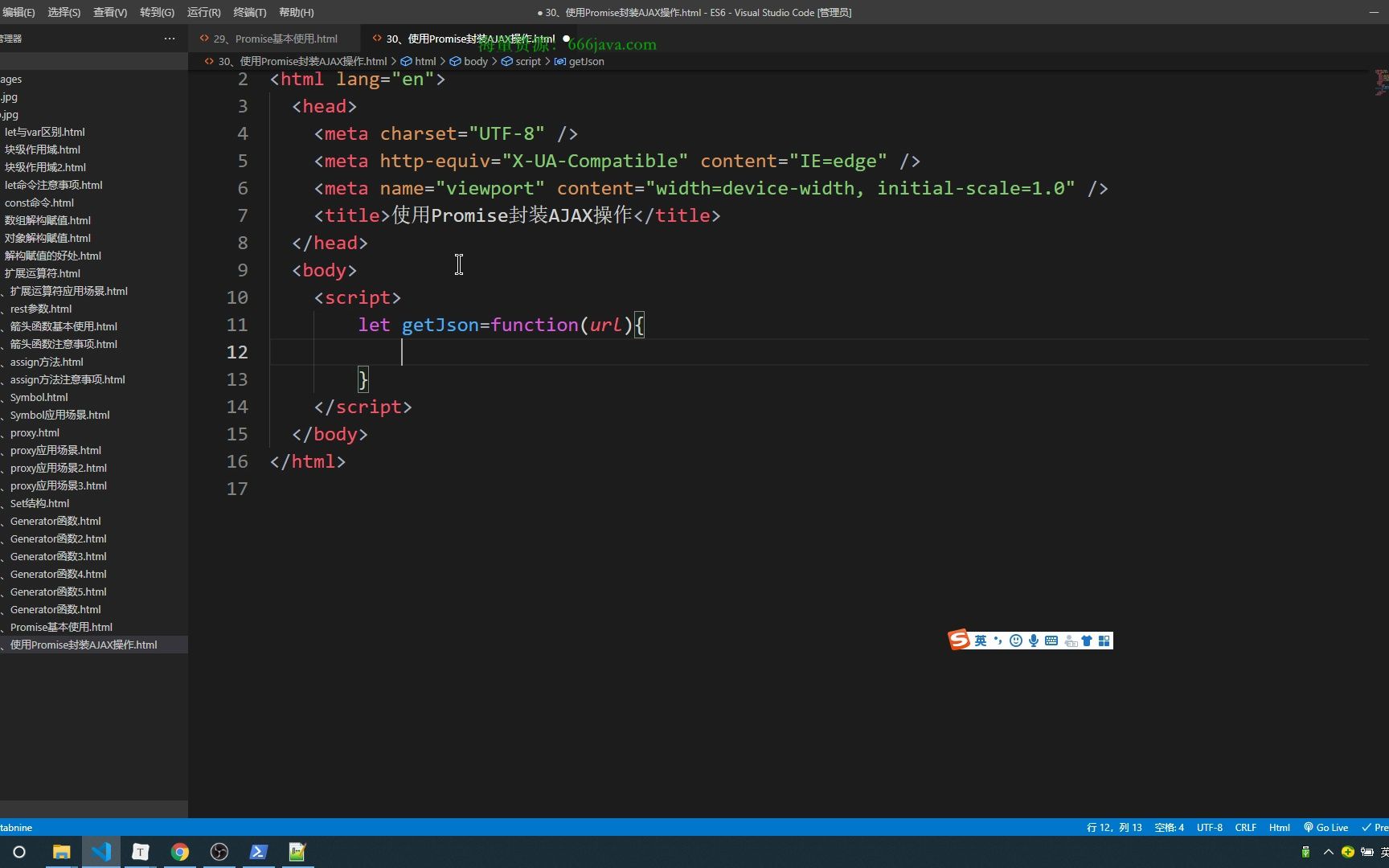The width and height of the screenshot is (1389, 868).
Task: Switch to 29、Promise基本使用.html tab
Action: pos(275,39)
